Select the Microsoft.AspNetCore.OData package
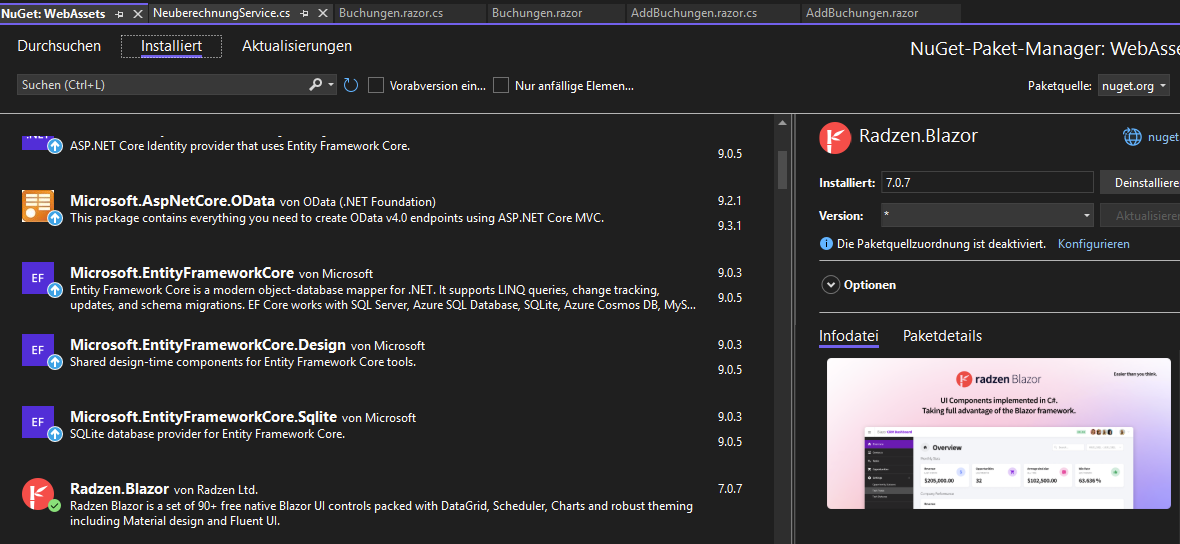 pyautogui.click(x=172, y=201)
